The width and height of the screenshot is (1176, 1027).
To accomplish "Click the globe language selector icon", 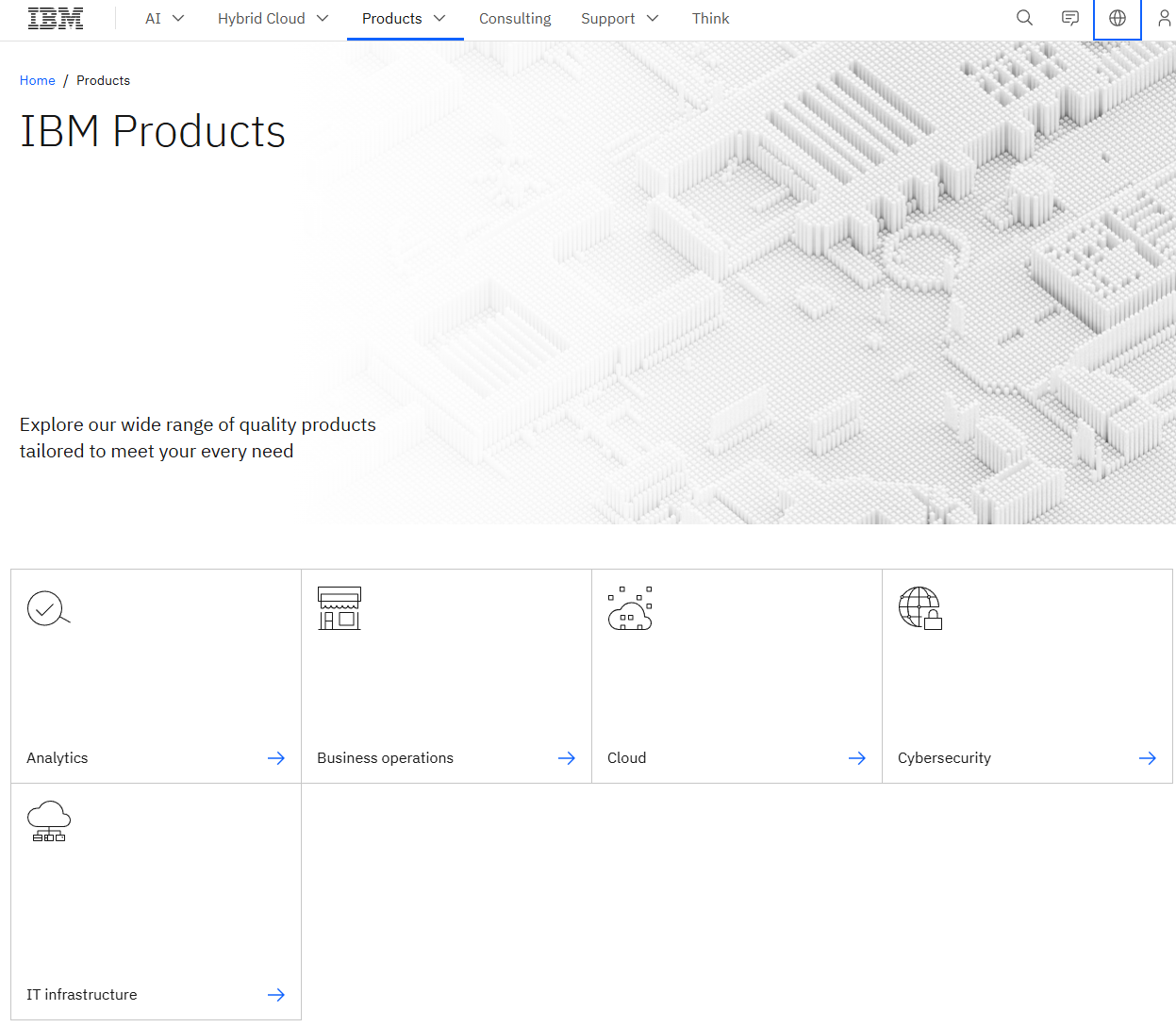I will click(1117, 18).
